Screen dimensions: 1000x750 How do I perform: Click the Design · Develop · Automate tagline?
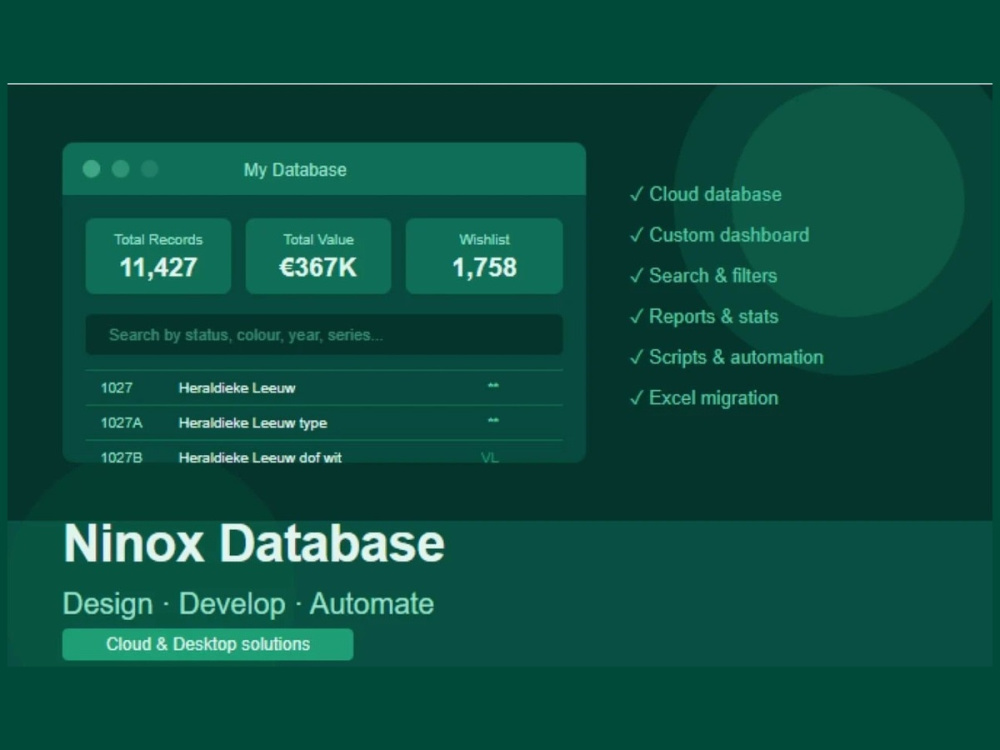(x=248, y=603)
